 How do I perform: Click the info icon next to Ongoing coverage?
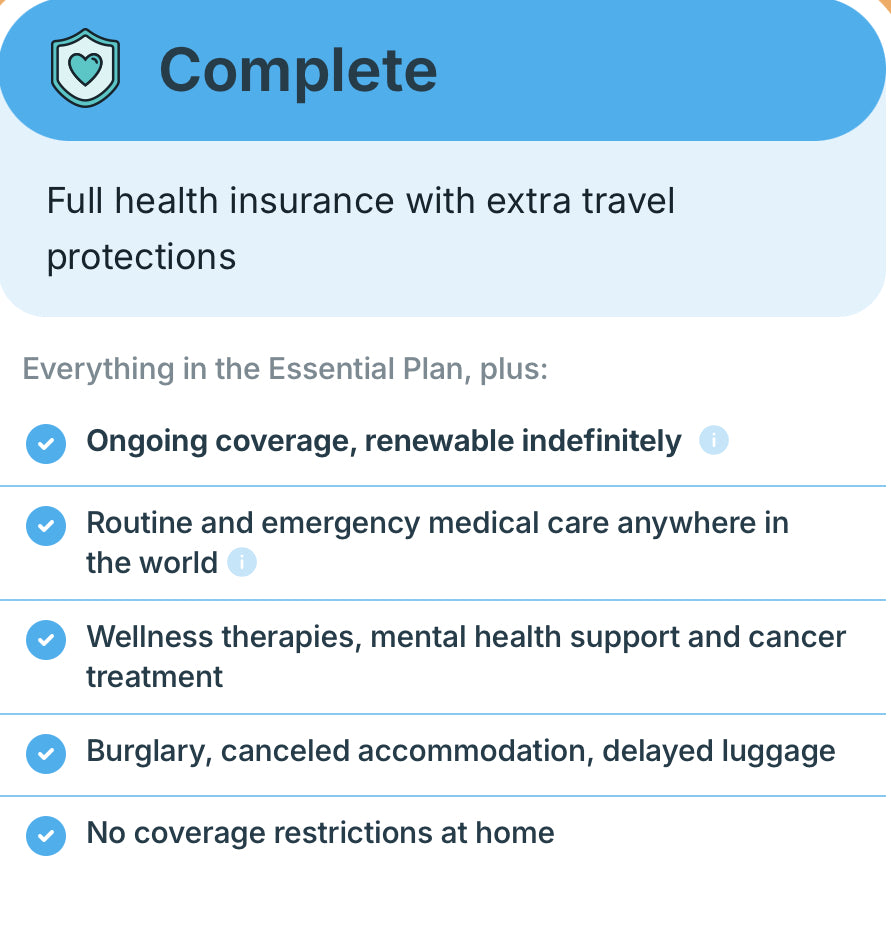[713, 440]
